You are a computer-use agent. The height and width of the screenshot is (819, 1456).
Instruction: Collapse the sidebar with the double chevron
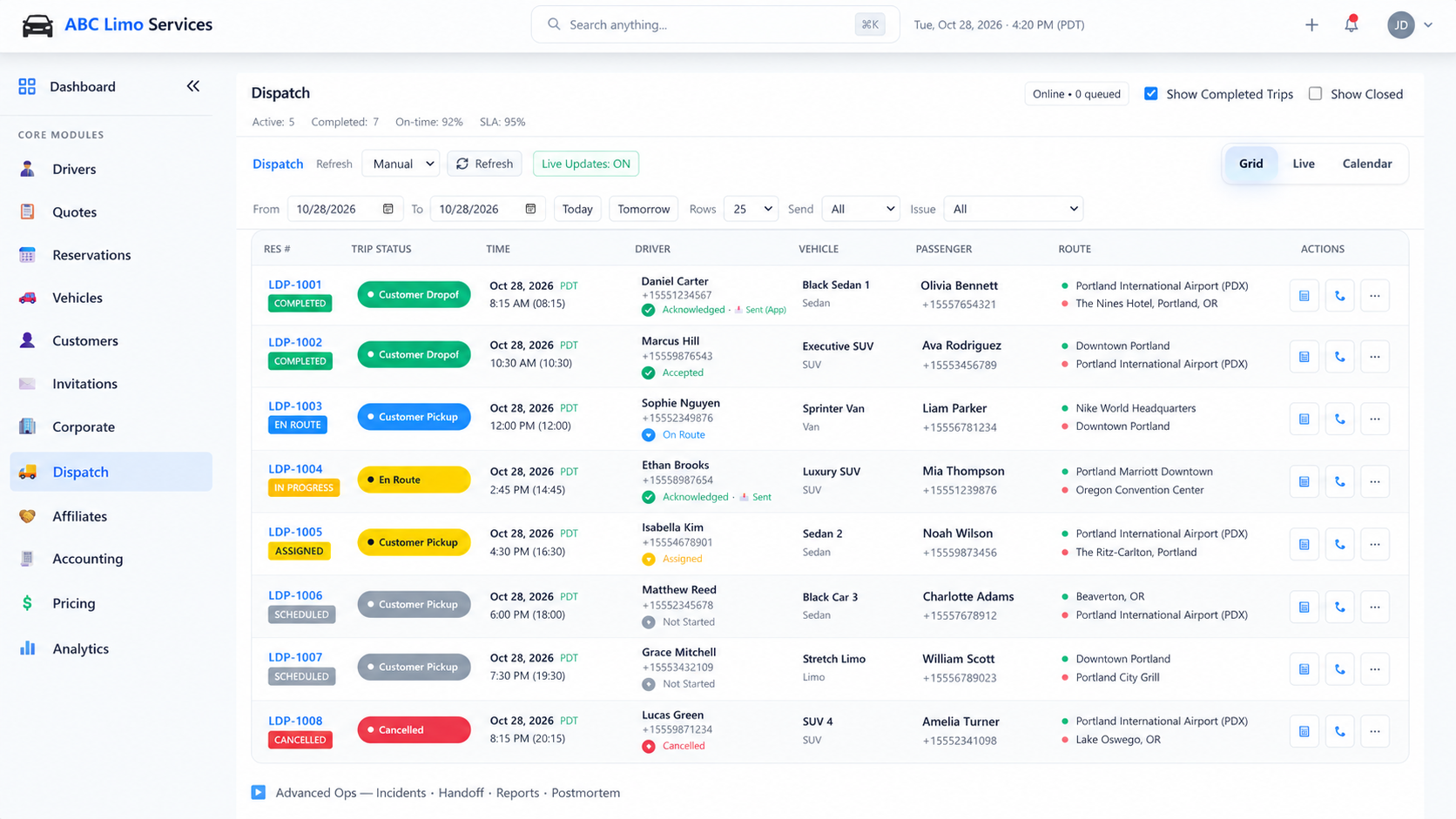193,86
